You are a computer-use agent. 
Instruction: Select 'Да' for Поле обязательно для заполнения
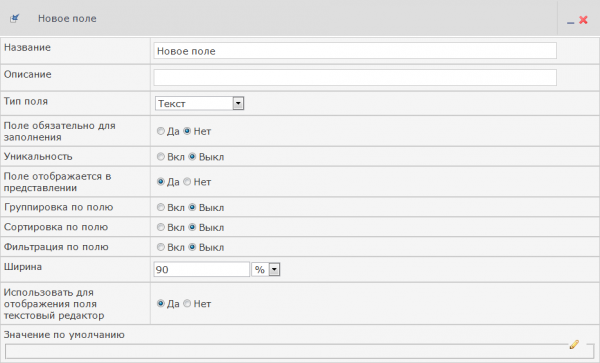tap(161, 131)
